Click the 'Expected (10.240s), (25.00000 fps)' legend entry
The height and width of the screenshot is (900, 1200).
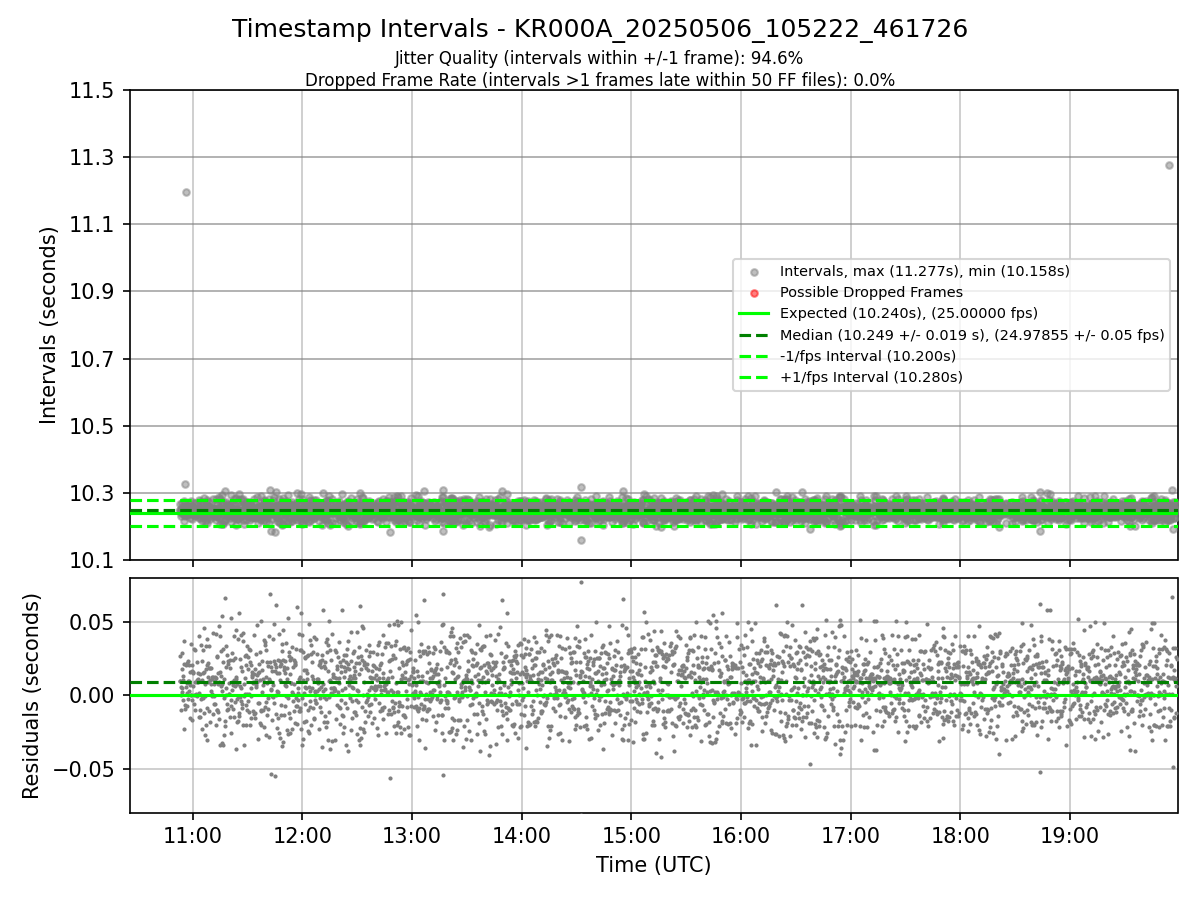click(x=909, y=313)
